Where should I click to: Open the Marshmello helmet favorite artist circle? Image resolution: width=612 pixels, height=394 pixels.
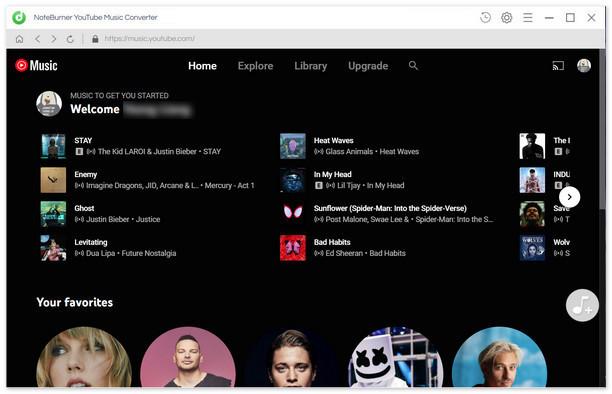pos(395,357)
